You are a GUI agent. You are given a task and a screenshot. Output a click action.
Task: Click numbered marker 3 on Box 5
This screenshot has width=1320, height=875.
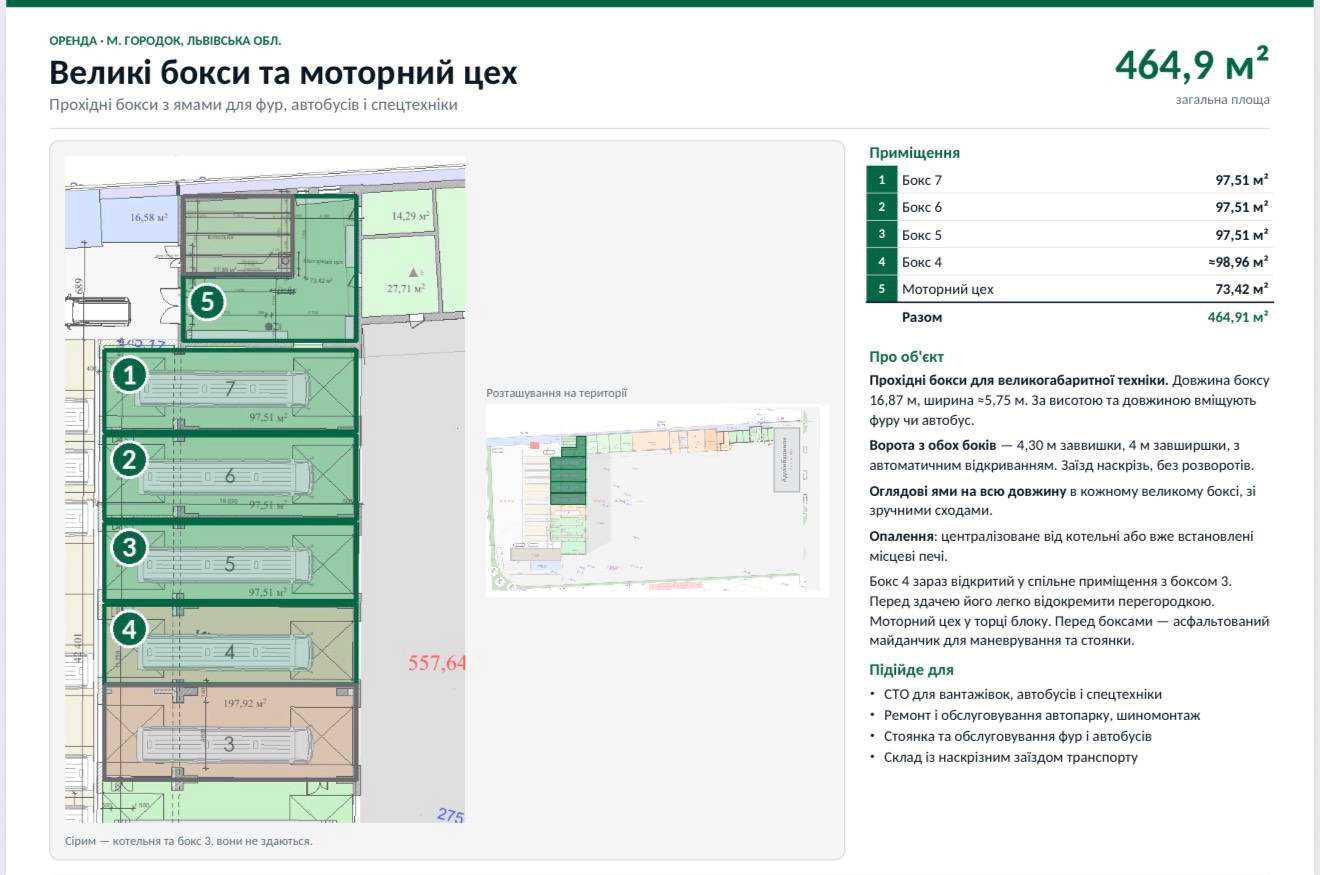pyautogui.click(x=130, y=547)
